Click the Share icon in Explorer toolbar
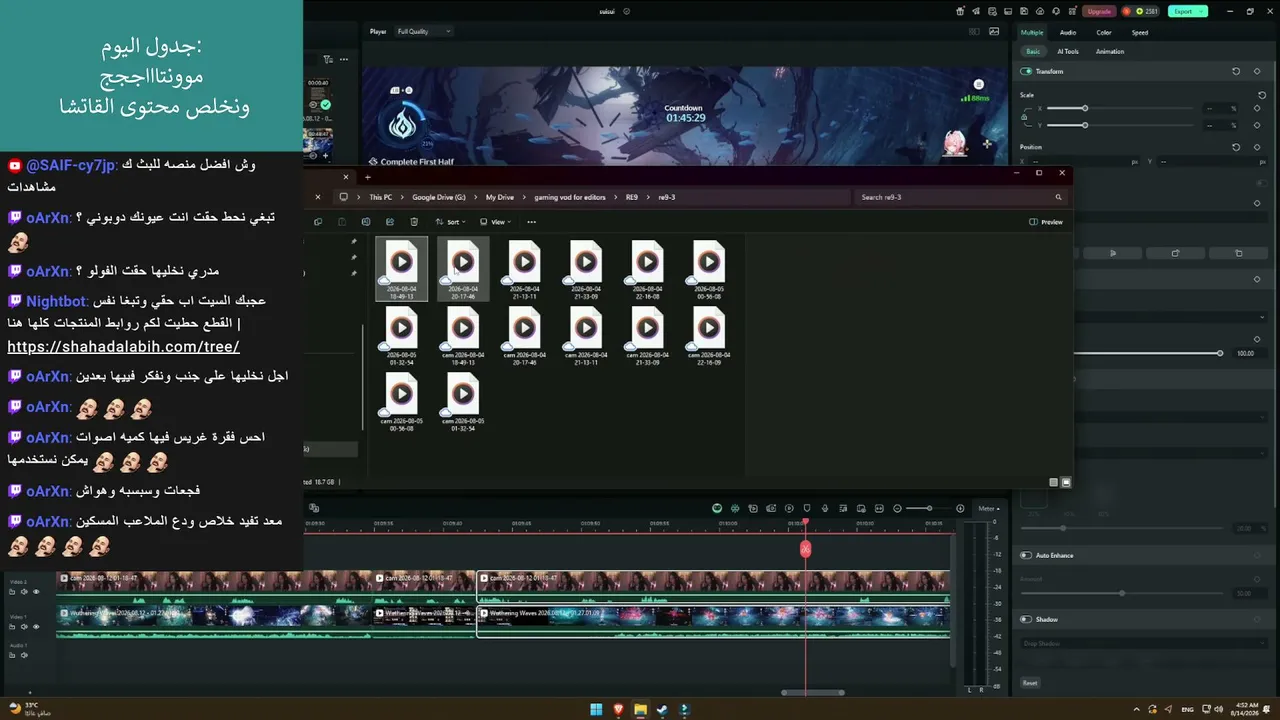Screen dimensions: 1280x720 click(390, 222)
